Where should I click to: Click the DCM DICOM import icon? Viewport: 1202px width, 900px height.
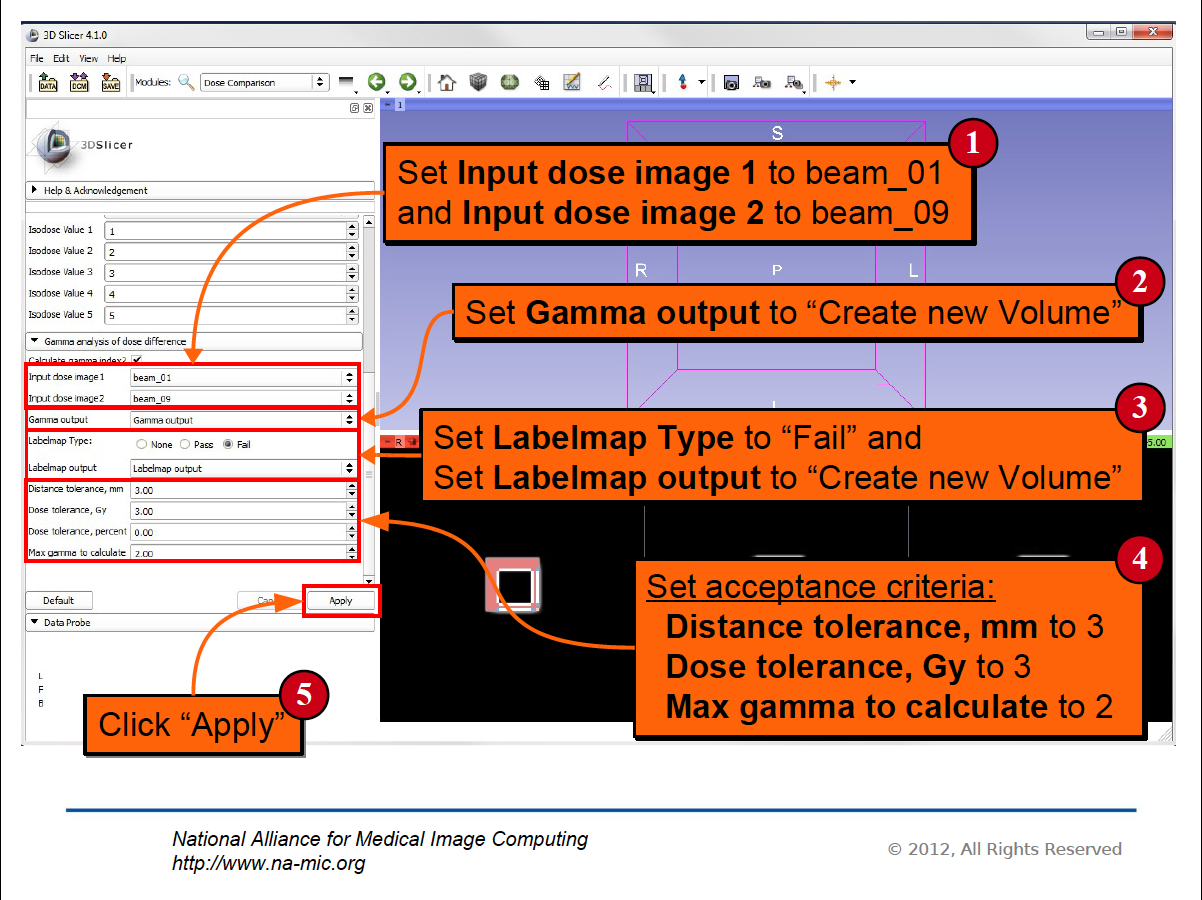[x=79, y=83]
